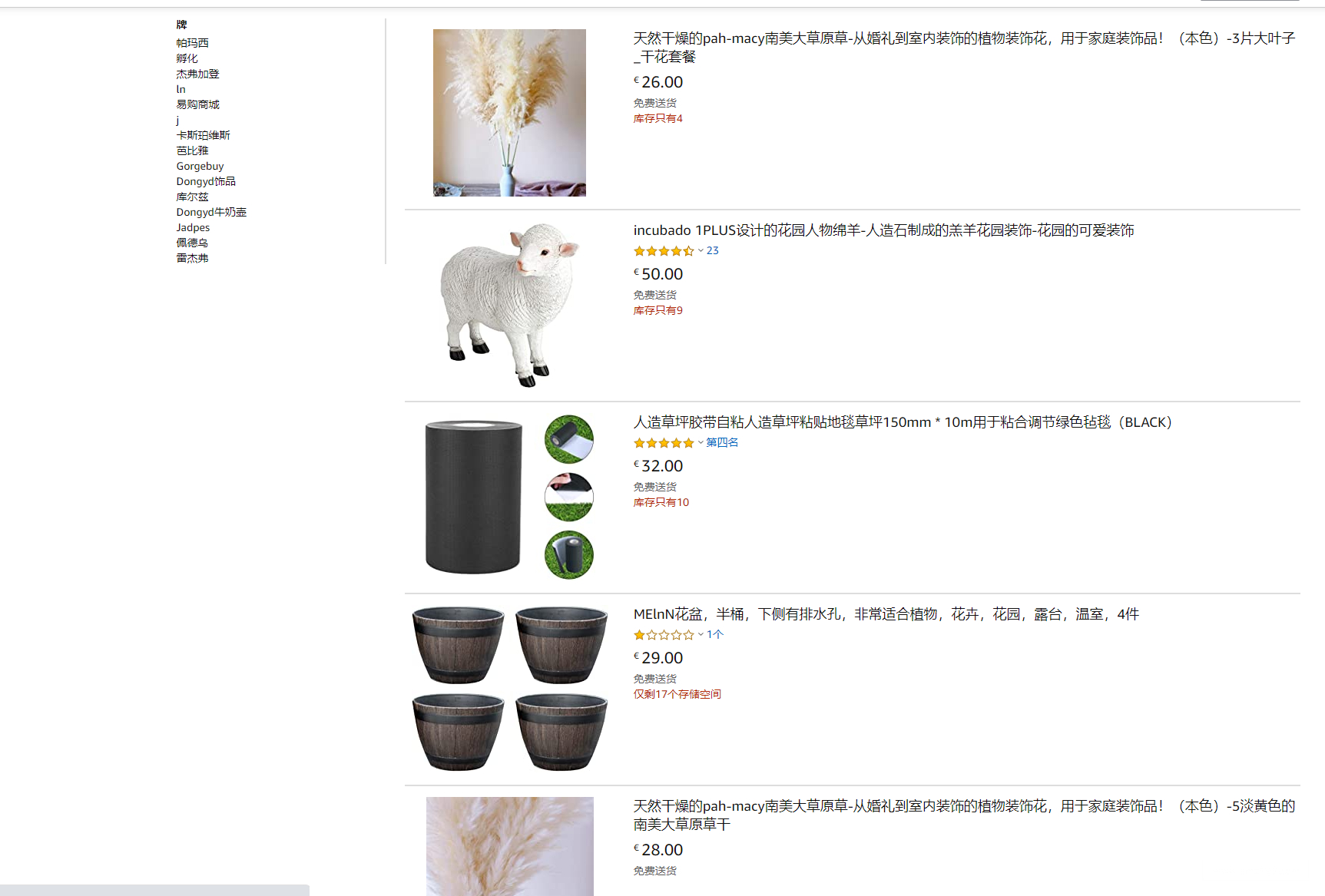Click the five-star rating of the grass tape
Viewport: 1325px width, 896px height.
pyautogui.click(x=664, y=443)
